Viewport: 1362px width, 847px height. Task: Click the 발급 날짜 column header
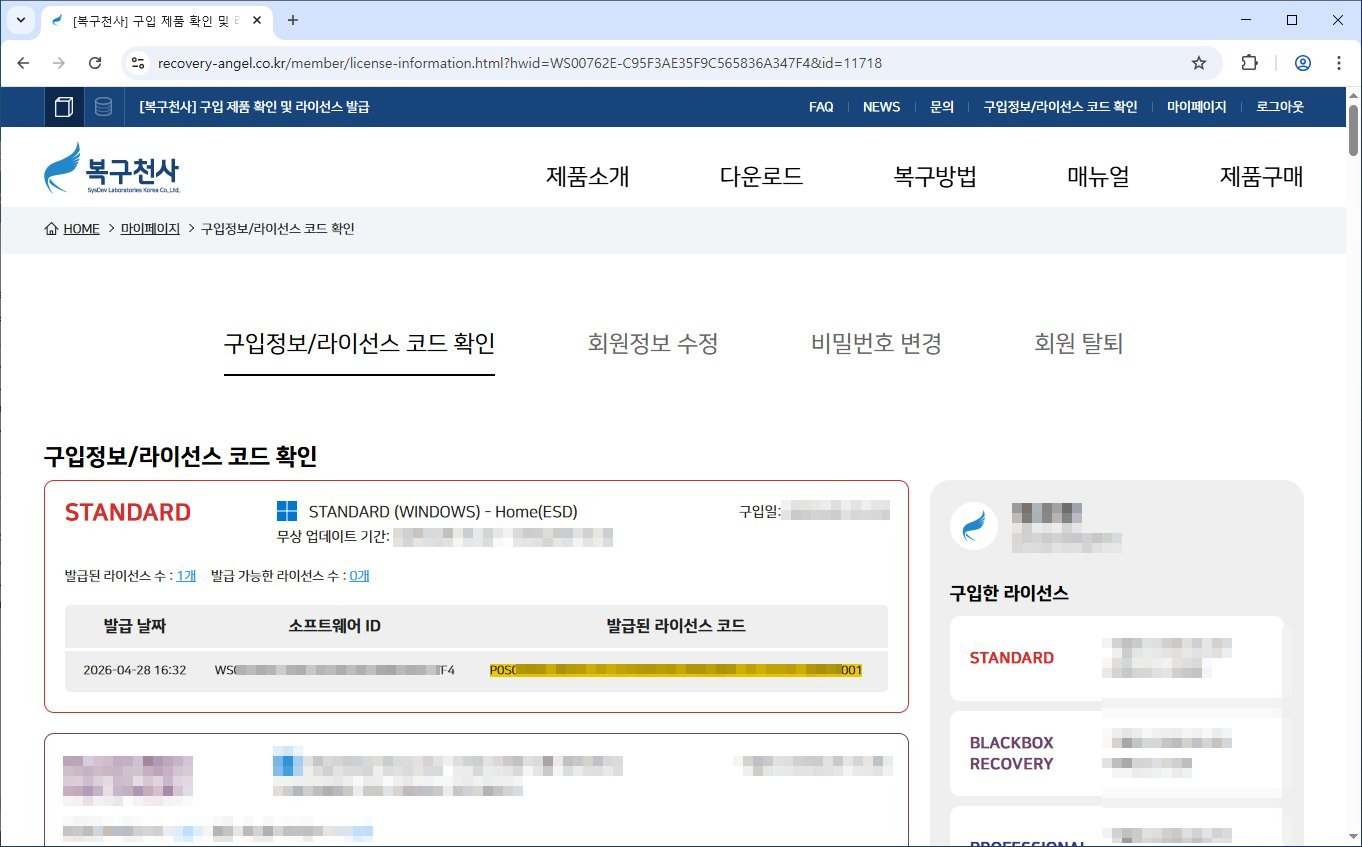click(134, 627)
